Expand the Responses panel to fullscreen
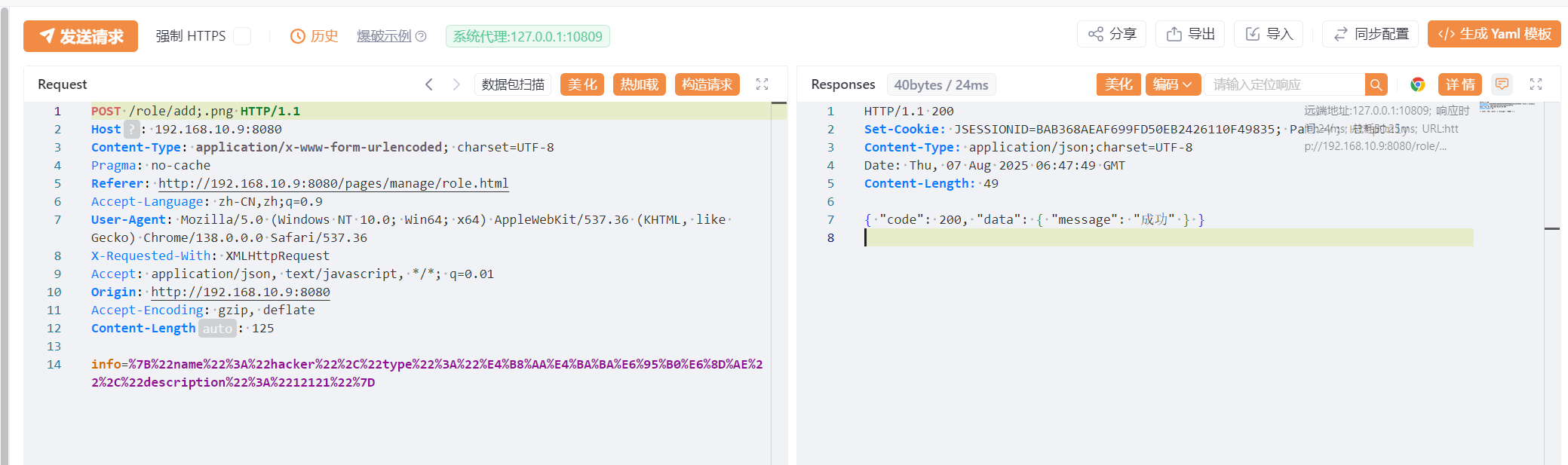 tap(1536, 84)
